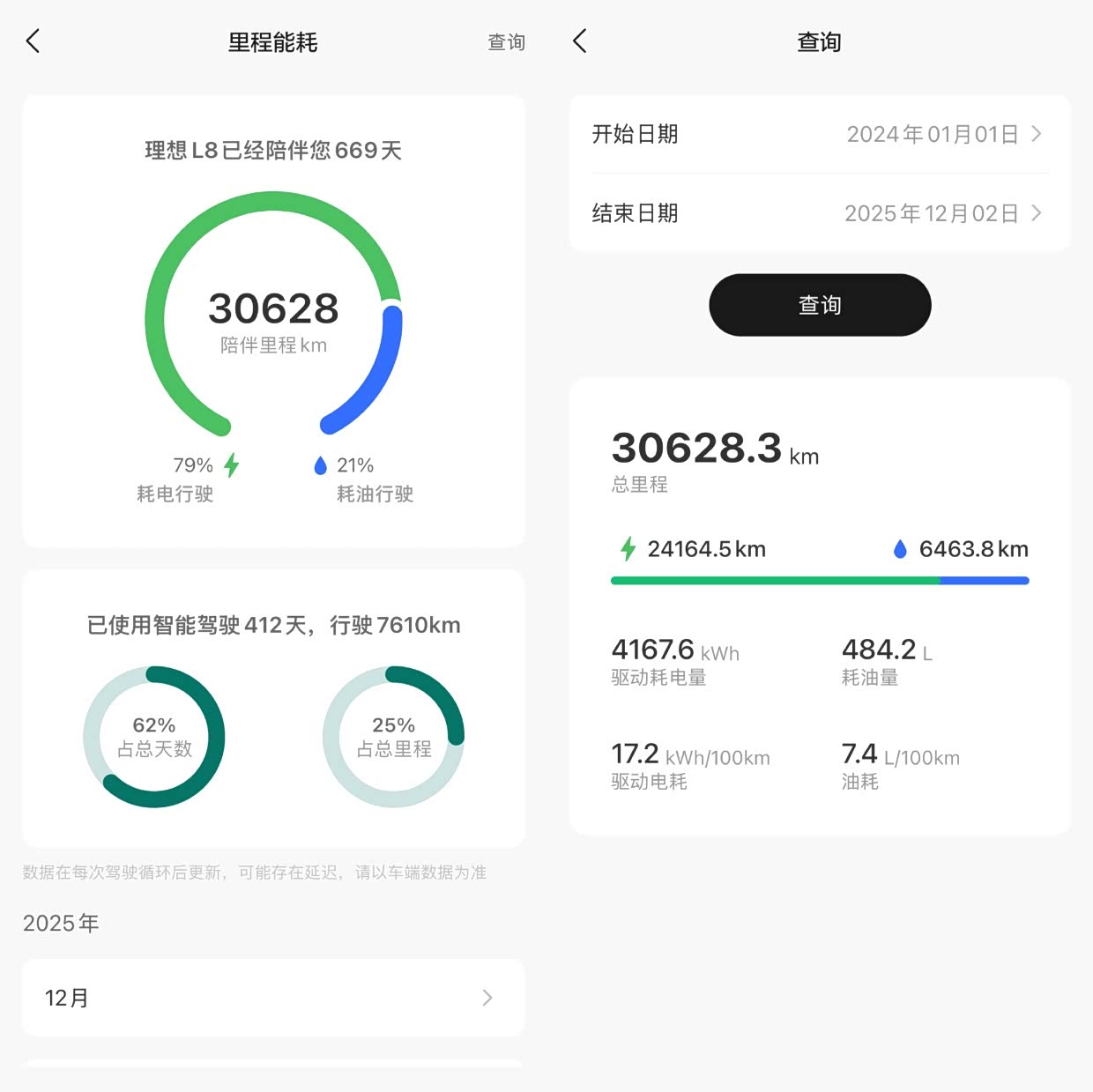The image size is (1093, 1092).
Task: Tap the blue droplet icon near 21%
Action: [321, 465]
